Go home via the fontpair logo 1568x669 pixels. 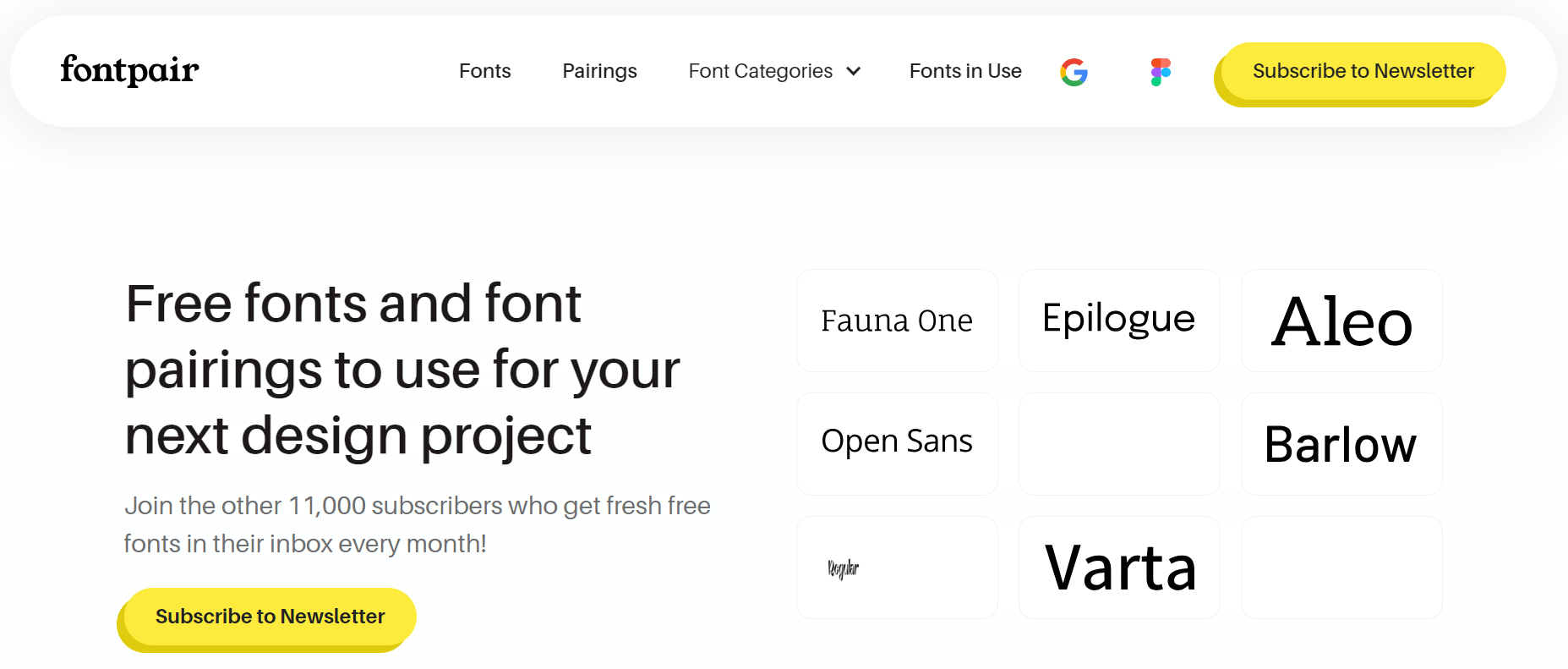pos(129,70)
